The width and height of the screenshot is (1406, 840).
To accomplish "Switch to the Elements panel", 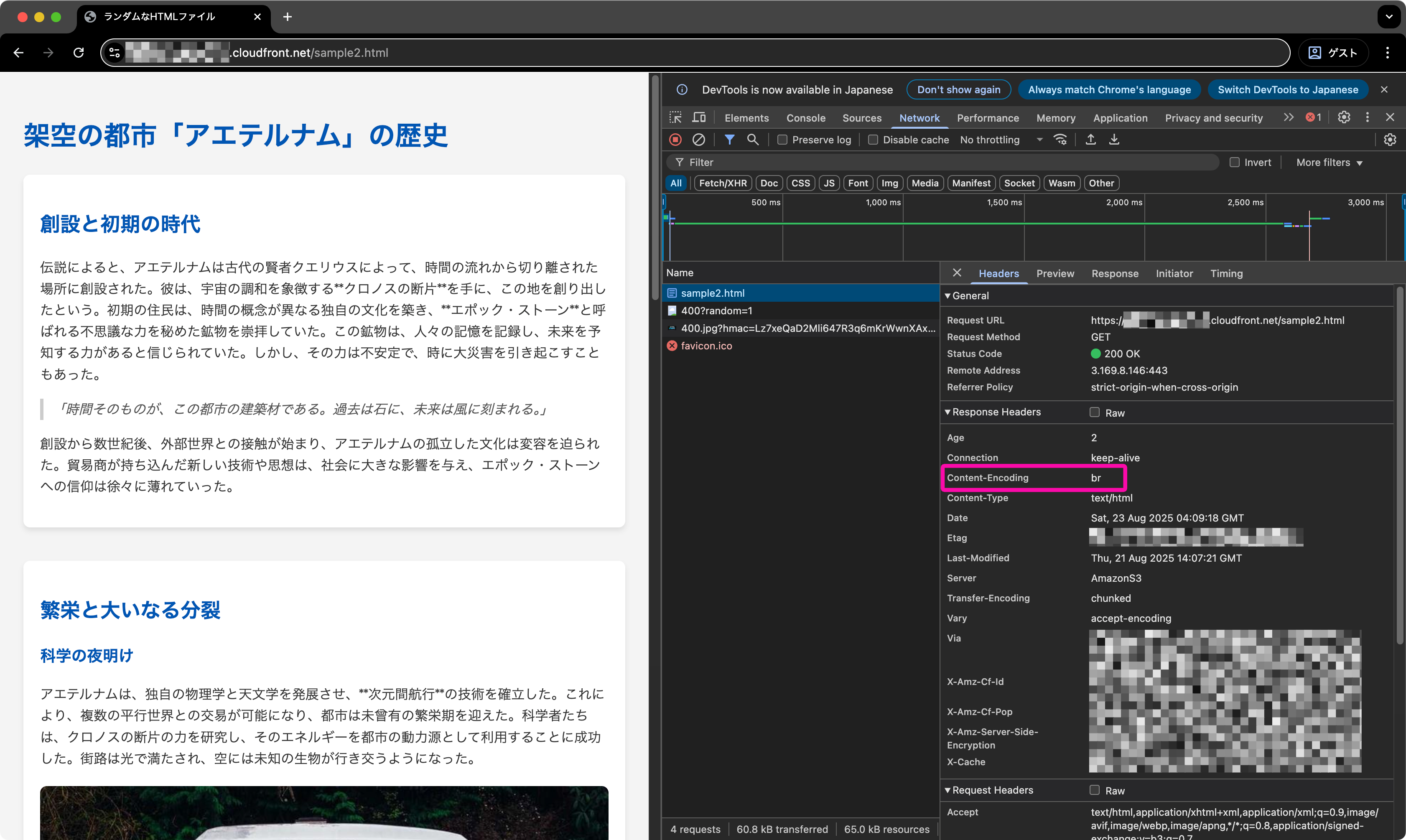I will click(x=746, y=118).
